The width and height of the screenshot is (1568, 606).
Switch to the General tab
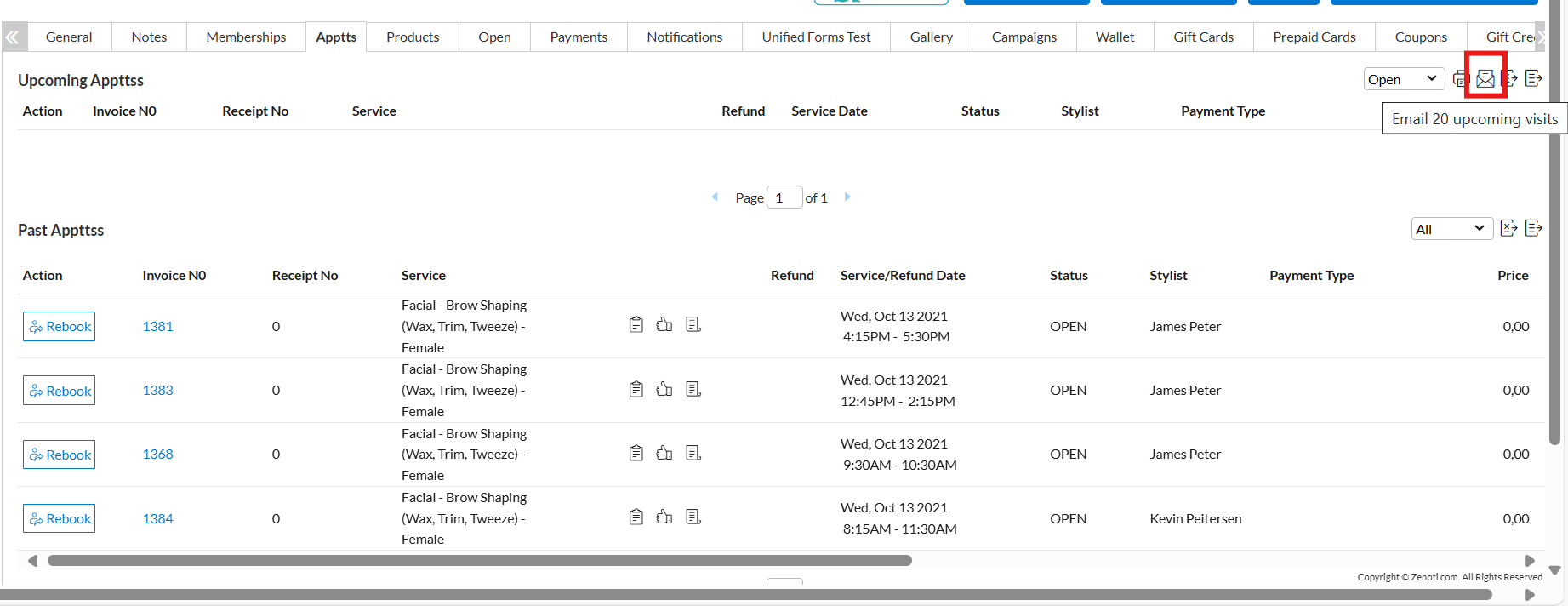pos(69,37)
